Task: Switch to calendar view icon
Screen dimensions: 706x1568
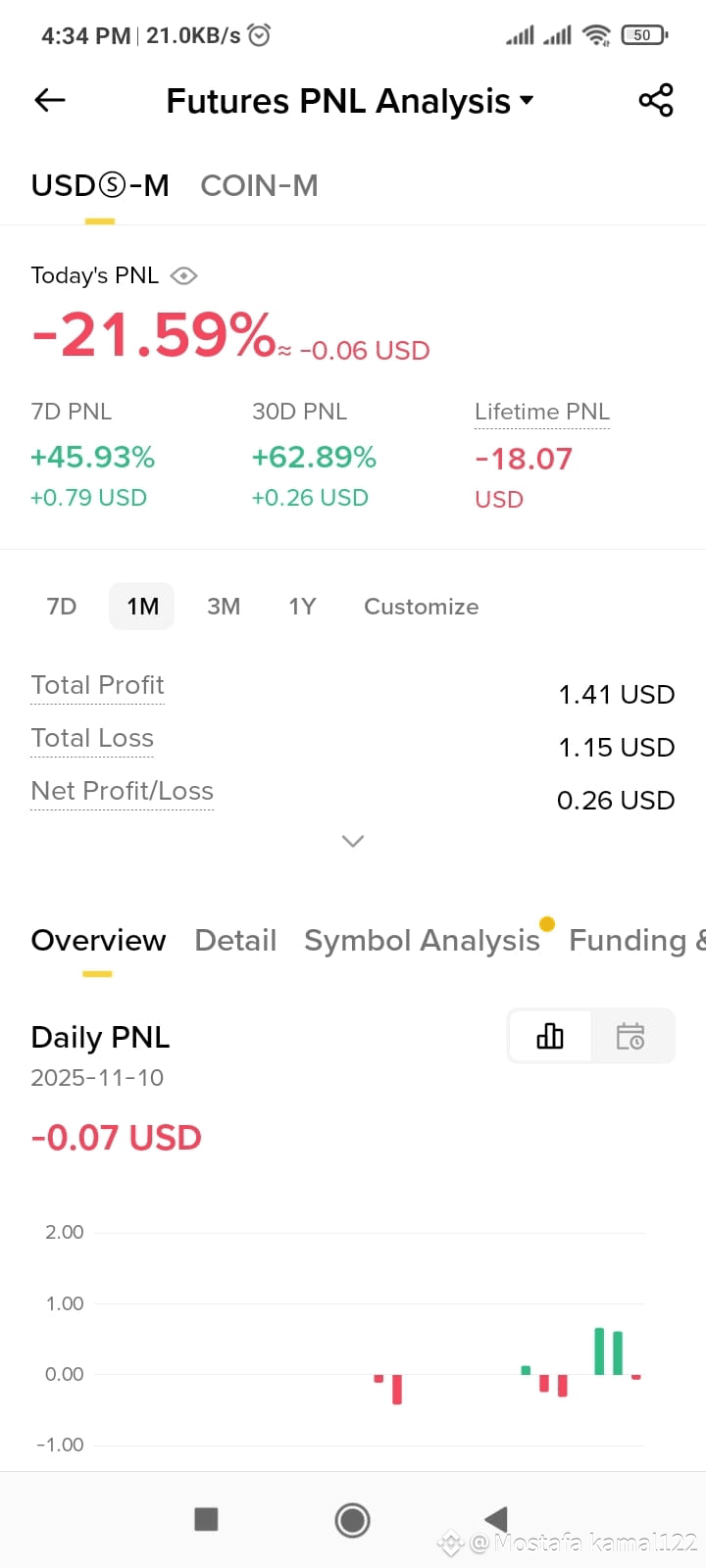Action: 630,1036
